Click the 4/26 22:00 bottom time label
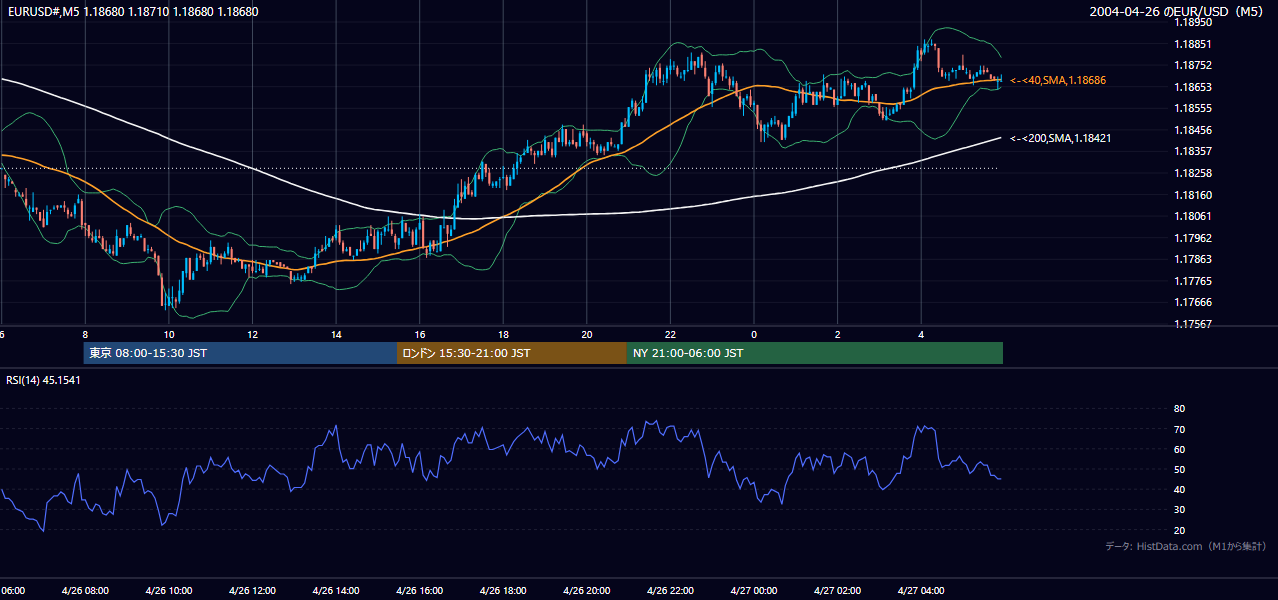 [670, 590]
